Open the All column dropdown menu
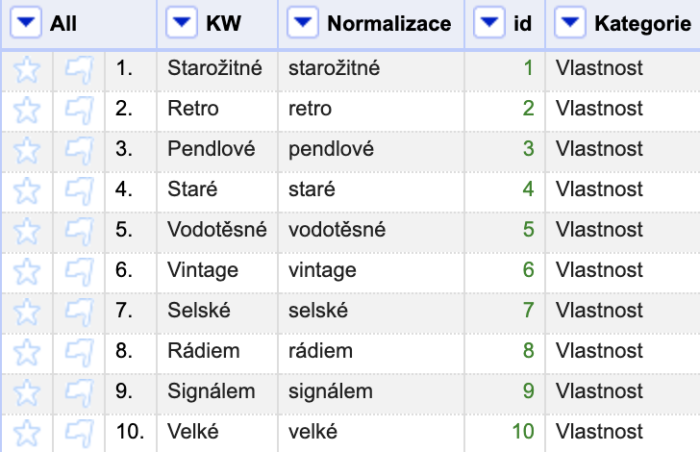 (x=26, y=22)
